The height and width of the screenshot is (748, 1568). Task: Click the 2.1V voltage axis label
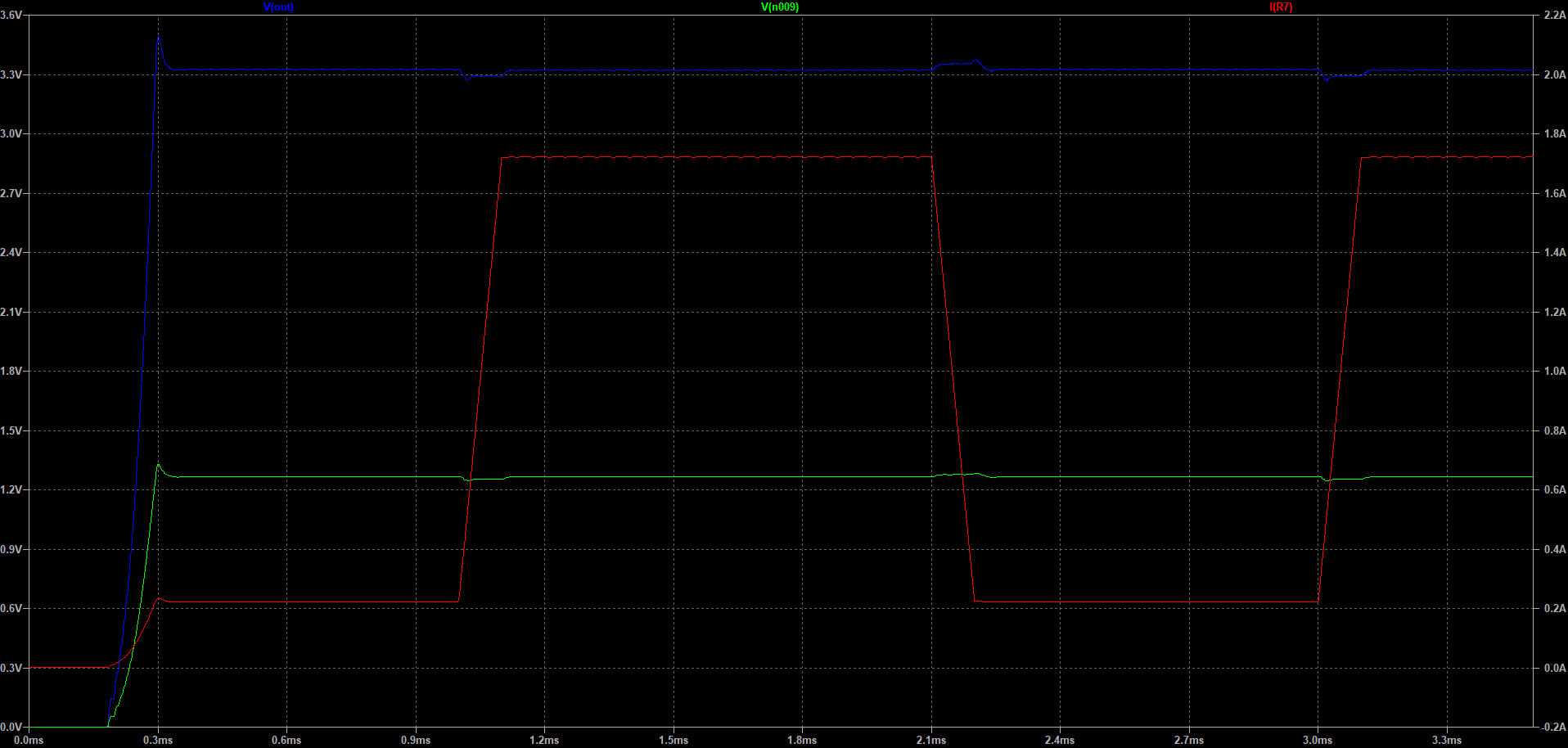(11, 312)
